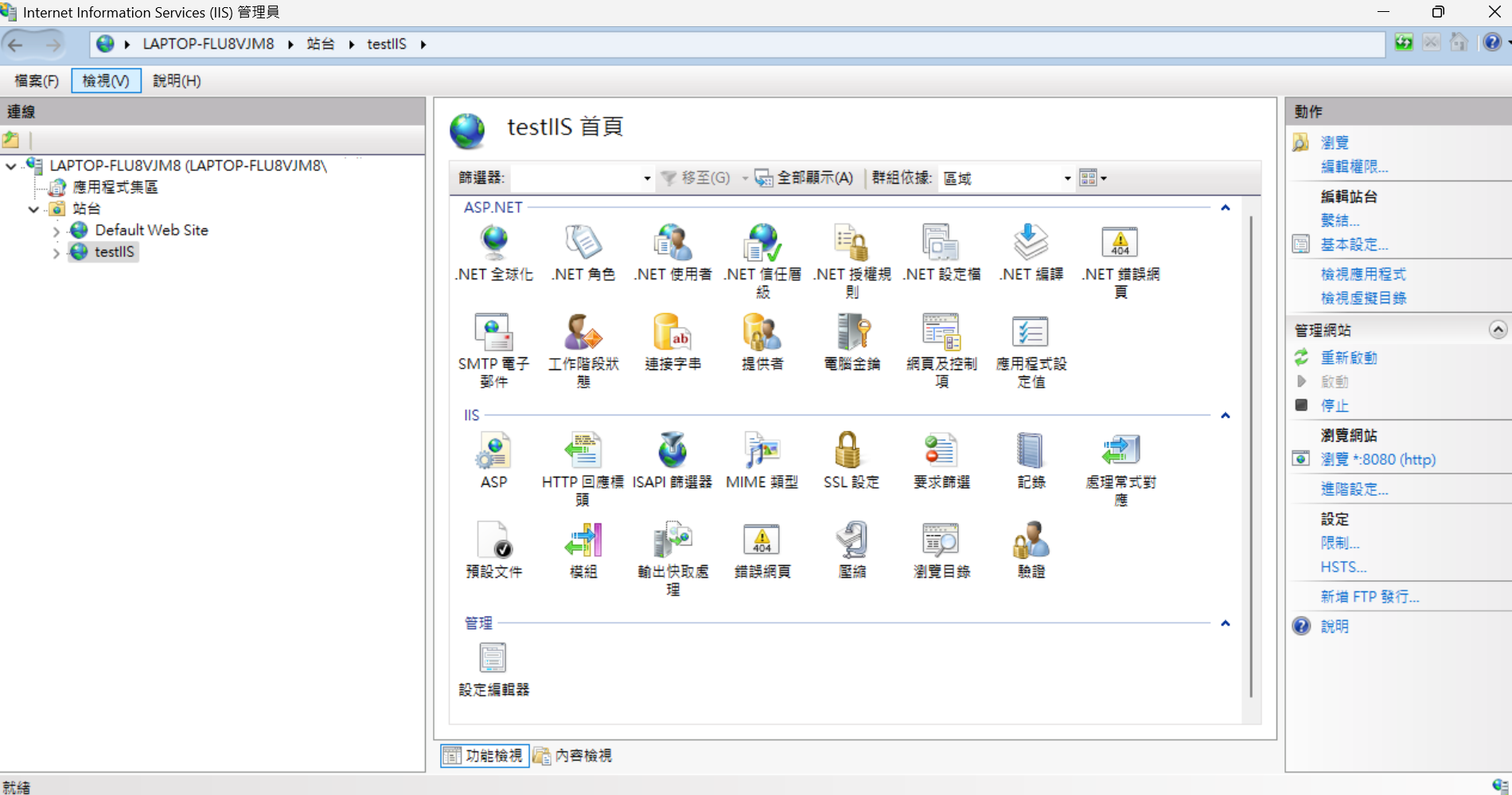Viewport: 1512px width, 795px height.
Task: Expand the Default Web Site tree node
Action: click(56, 232)
